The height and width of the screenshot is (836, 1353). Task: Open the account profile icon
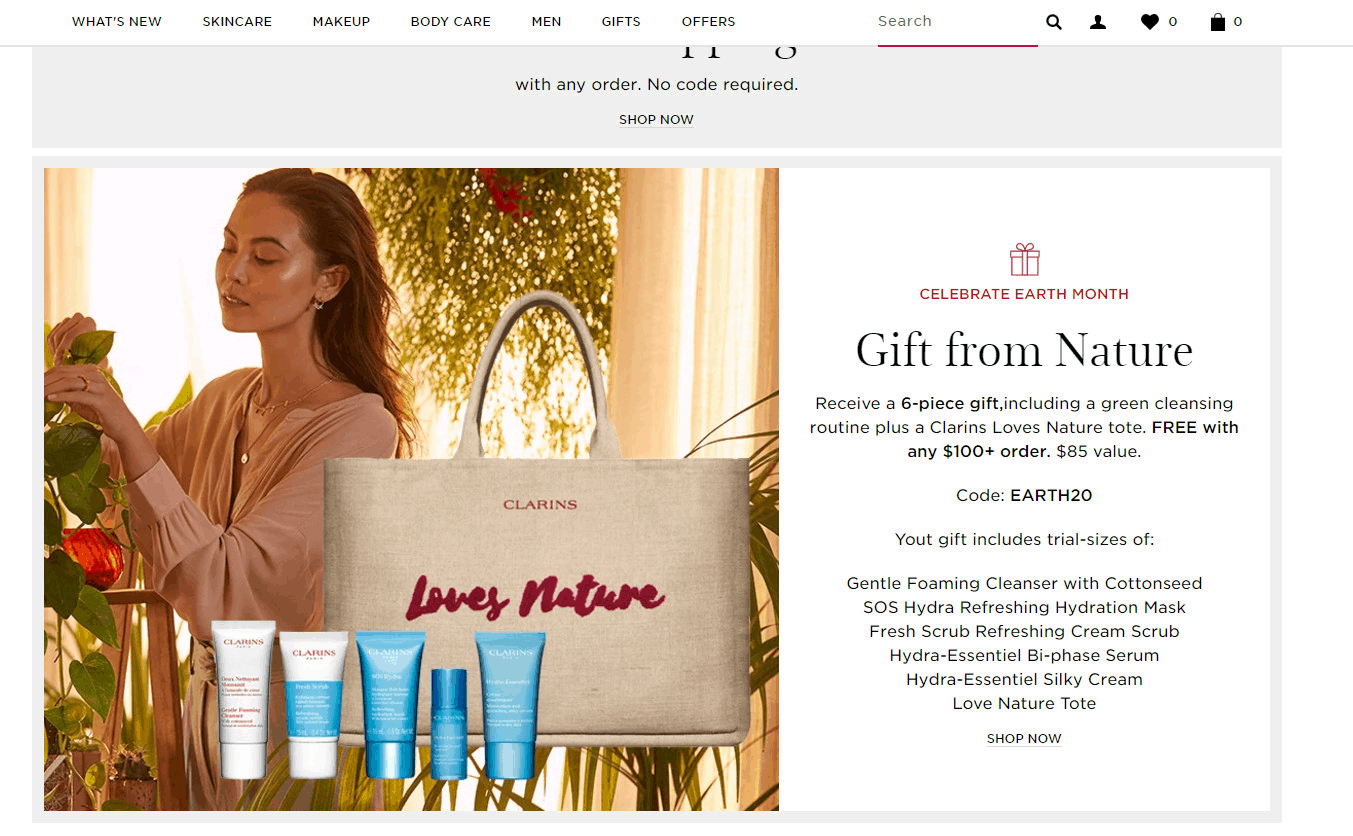(1098, 22)
